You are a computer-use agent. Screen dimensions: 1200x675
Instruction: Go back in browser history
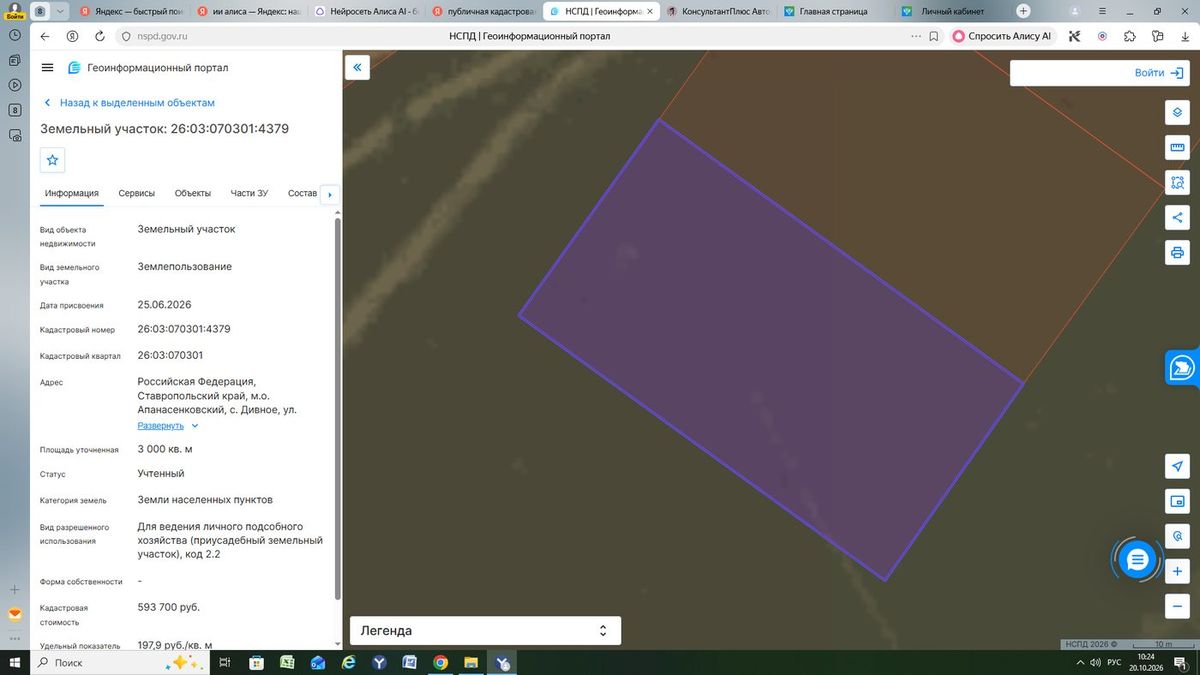[x=45, y=36]
